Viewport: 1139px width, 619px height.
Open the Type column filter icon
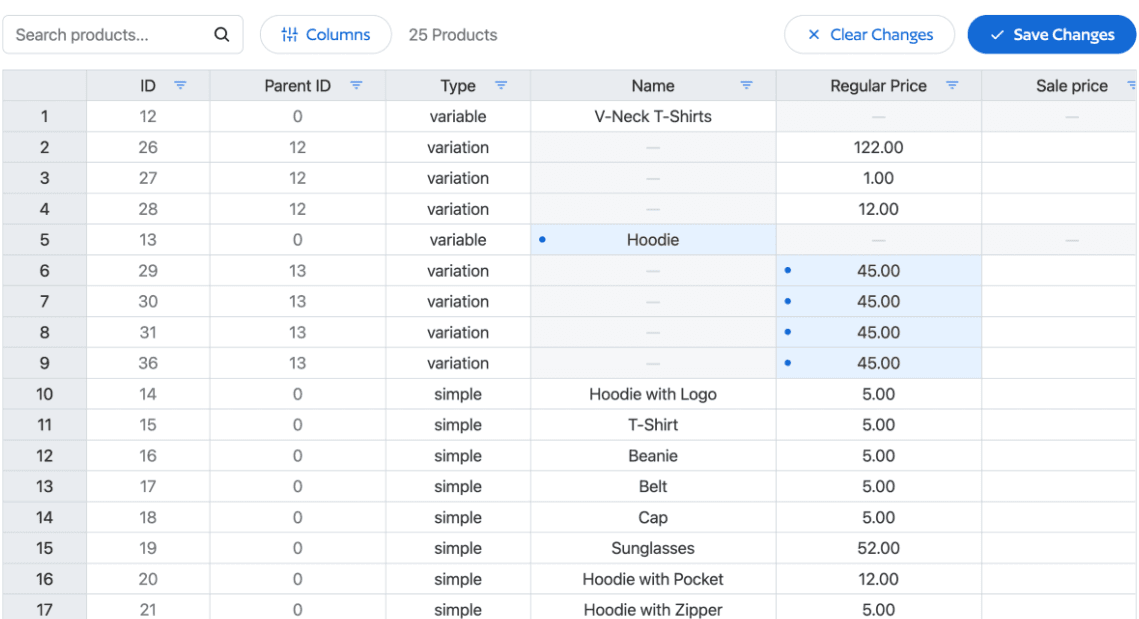click(x=501, y=86)
